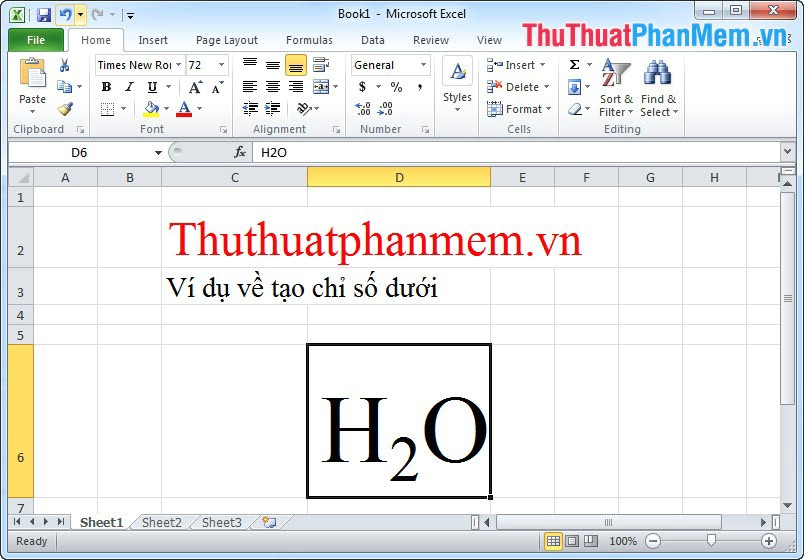Image resolution: width=804 pixels, height=560 pixels.
Task: Open the Sheet2 tab
Action: [x=162, y=523]
